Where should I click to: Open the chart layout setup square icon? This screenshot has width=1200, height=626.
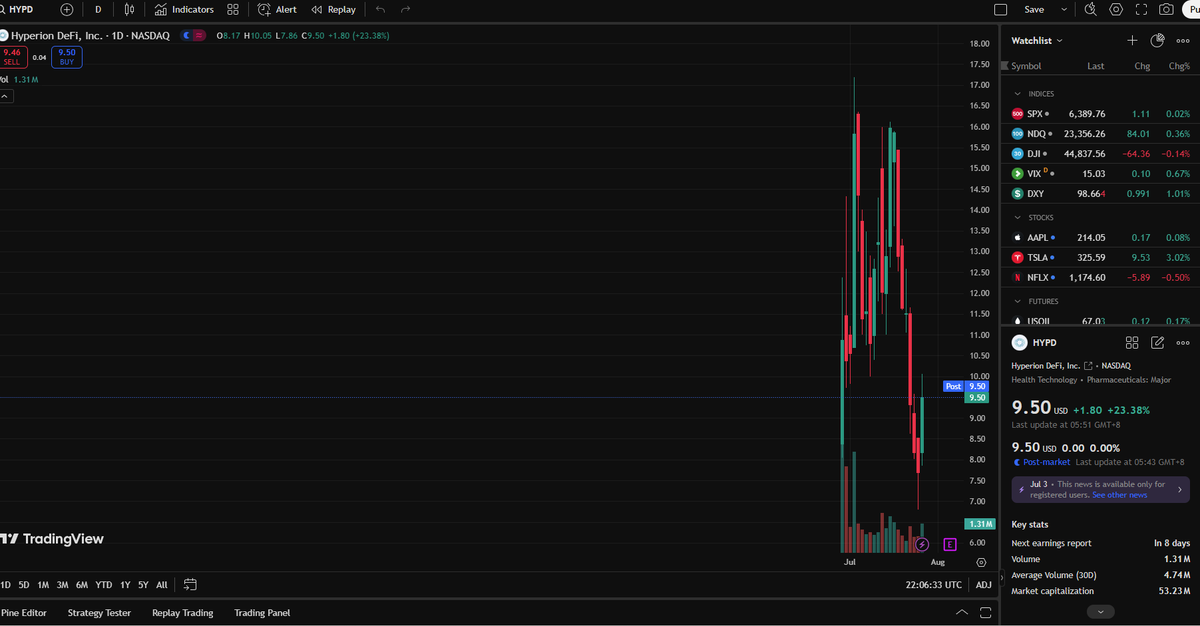pyautogui.click(x=1001, y=9)
